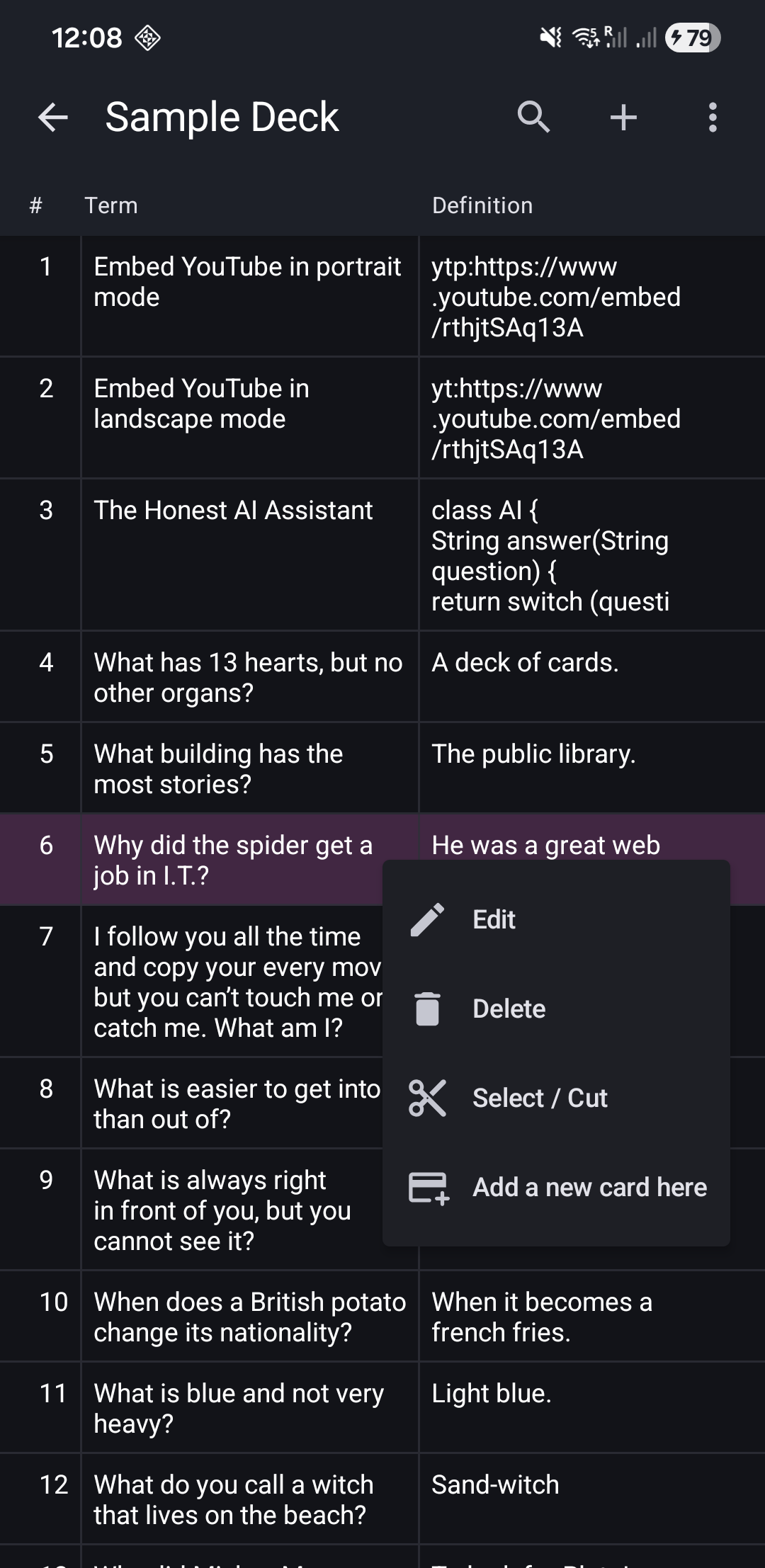Tap the 'Sand-witch' definition cell
Image resolution: width=765 pixels, height=1568 pixels.
click(x=495, y=1485)
